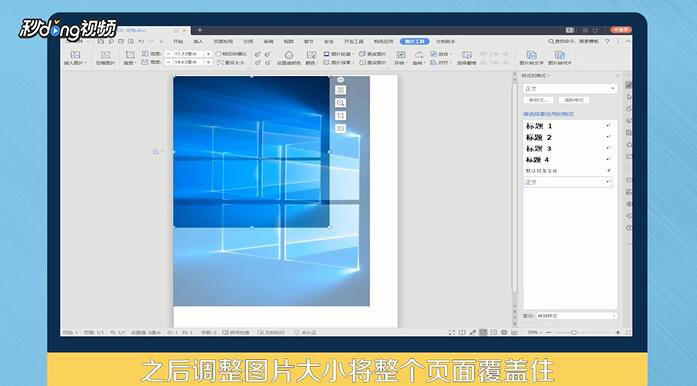Click the help question mark icon

(608, 41)
